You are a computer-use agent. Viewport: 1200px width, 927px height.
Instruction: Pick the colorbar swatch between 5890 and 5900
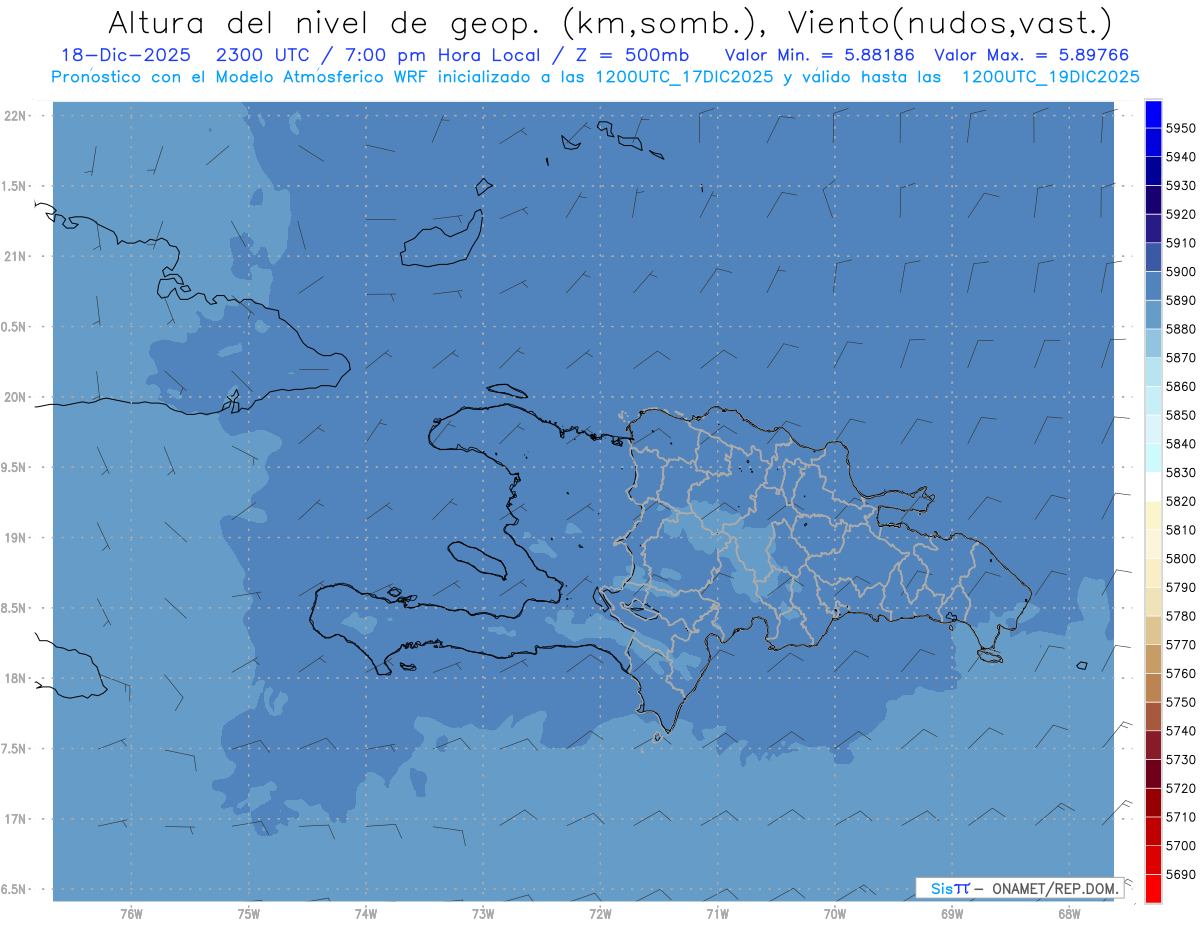pos(1153,286)
